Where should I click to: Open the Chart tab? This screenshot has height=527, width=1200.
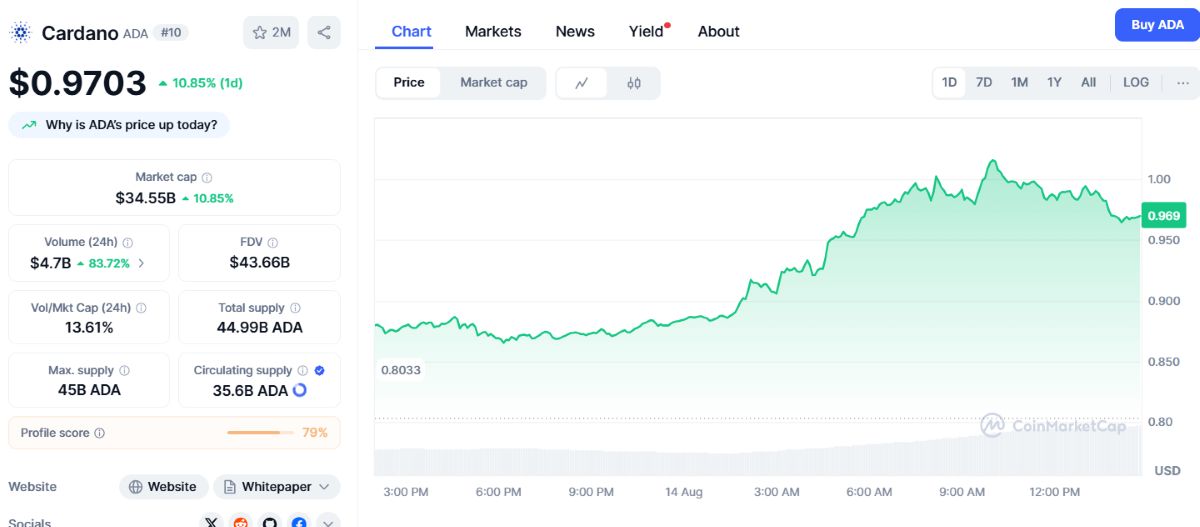click(411, 32)
